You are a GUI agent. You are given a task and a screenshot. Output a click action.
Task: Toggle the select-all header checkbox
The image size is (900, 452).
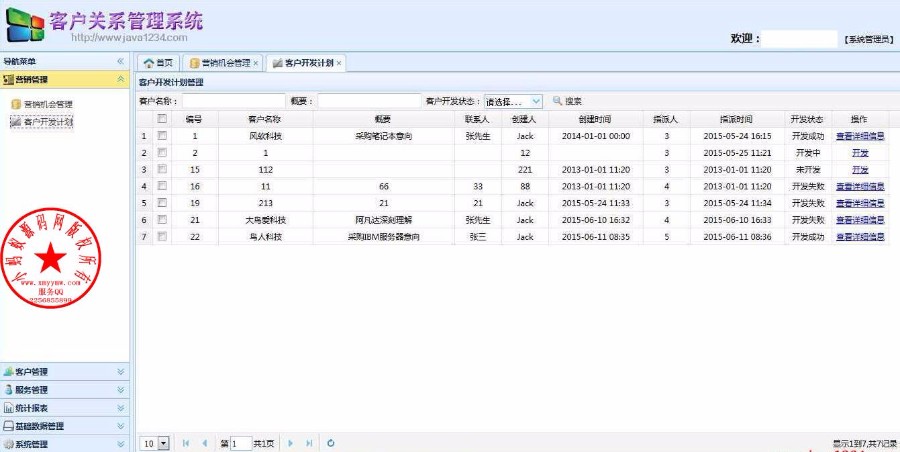click(162, 118)
